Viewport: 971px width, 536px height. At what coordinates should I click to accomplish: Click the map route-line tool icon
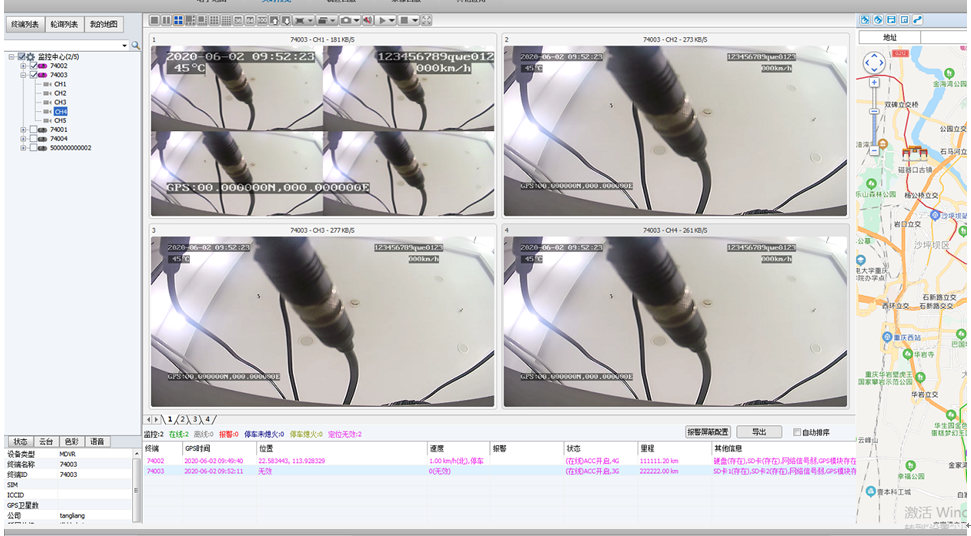(918, 20)
